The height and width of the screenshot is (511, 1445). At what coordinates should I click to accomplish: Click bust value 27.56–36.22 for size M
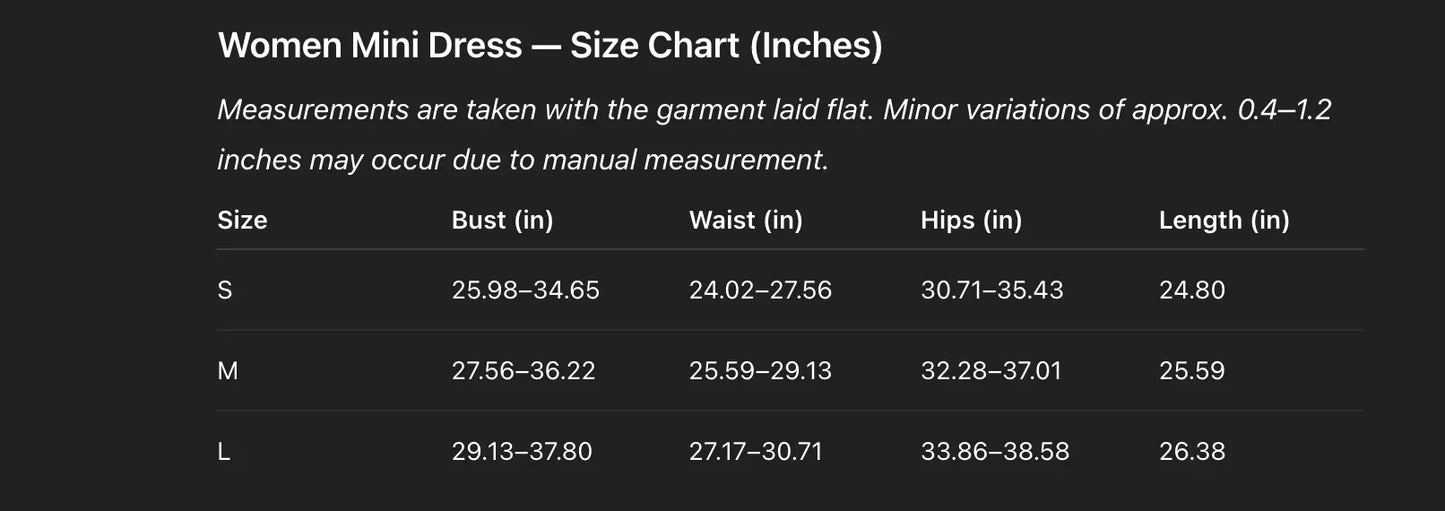click(523, 371)
